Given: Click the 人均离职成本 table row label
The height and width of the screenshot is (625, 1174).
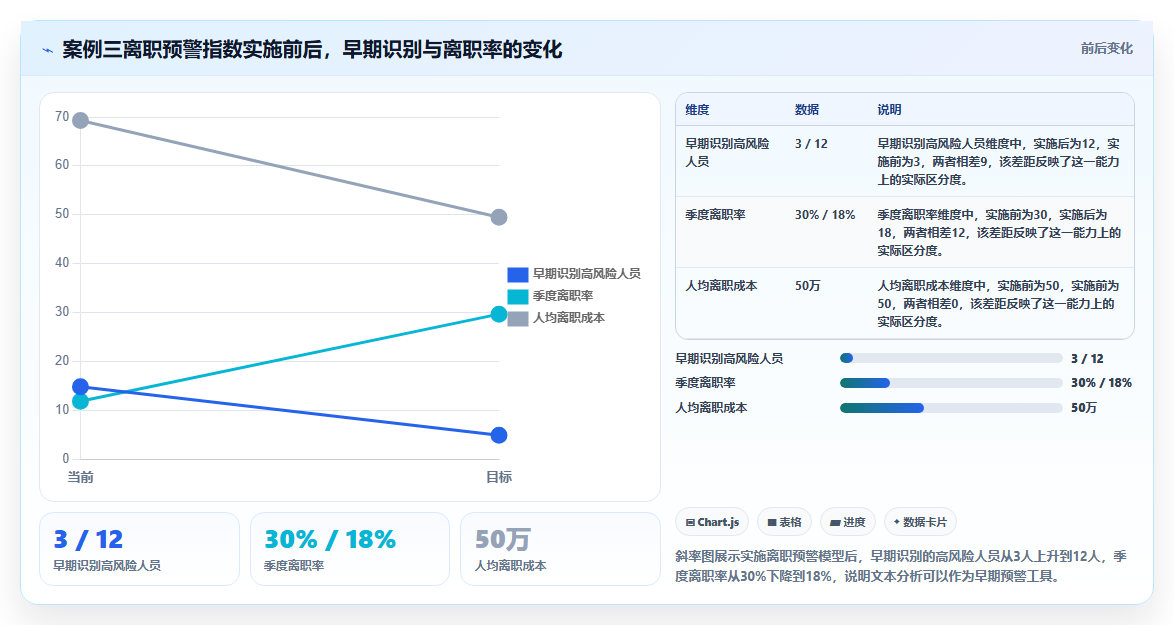Looking at the screenshot, I should pos(721,286).
